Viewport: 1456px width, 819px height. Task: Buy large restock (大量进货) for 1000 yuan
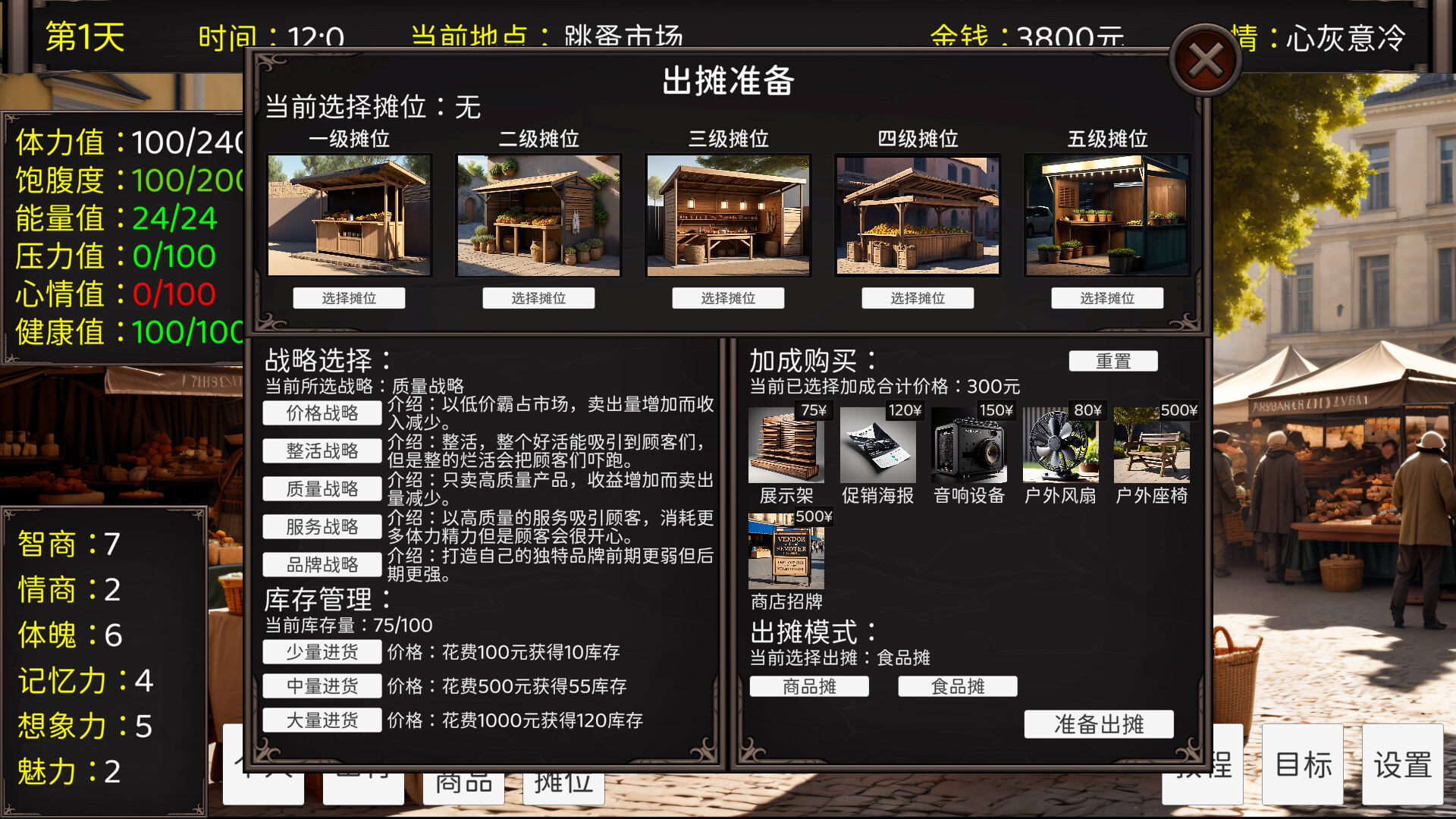(322, 720)
